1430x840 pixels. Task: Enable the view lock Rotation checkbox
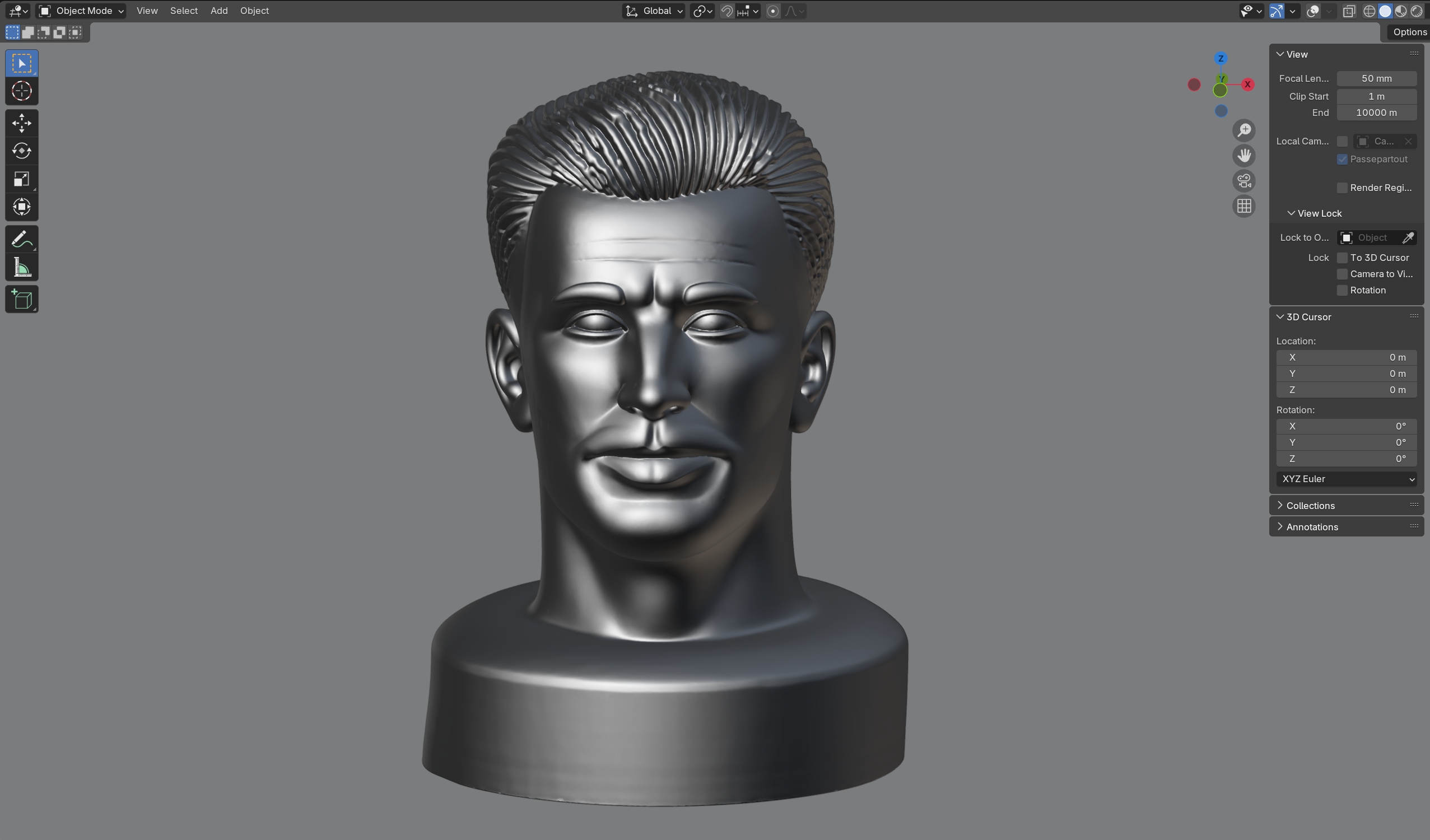click(1342, 291)
